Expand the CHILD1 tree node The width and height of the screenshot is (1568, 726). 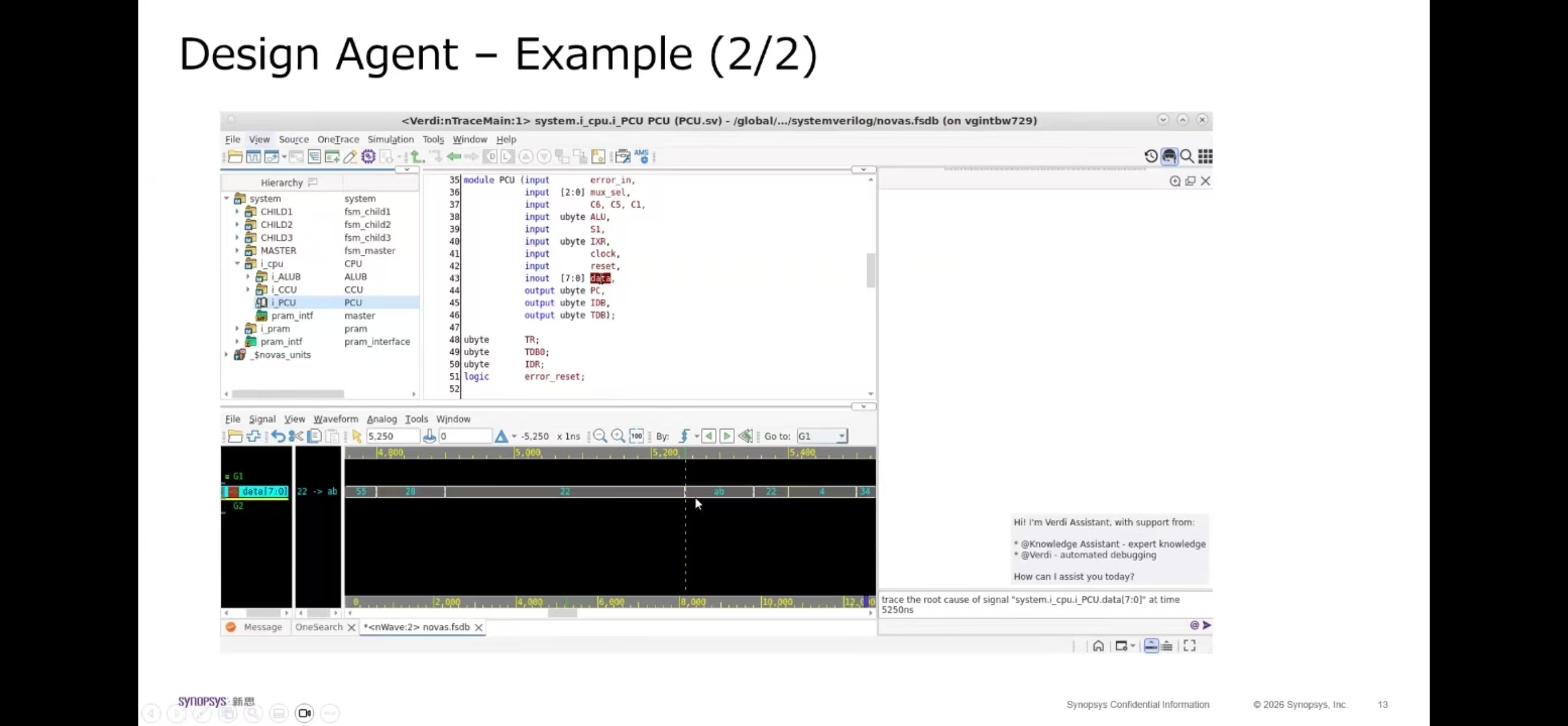coord(238,212)
